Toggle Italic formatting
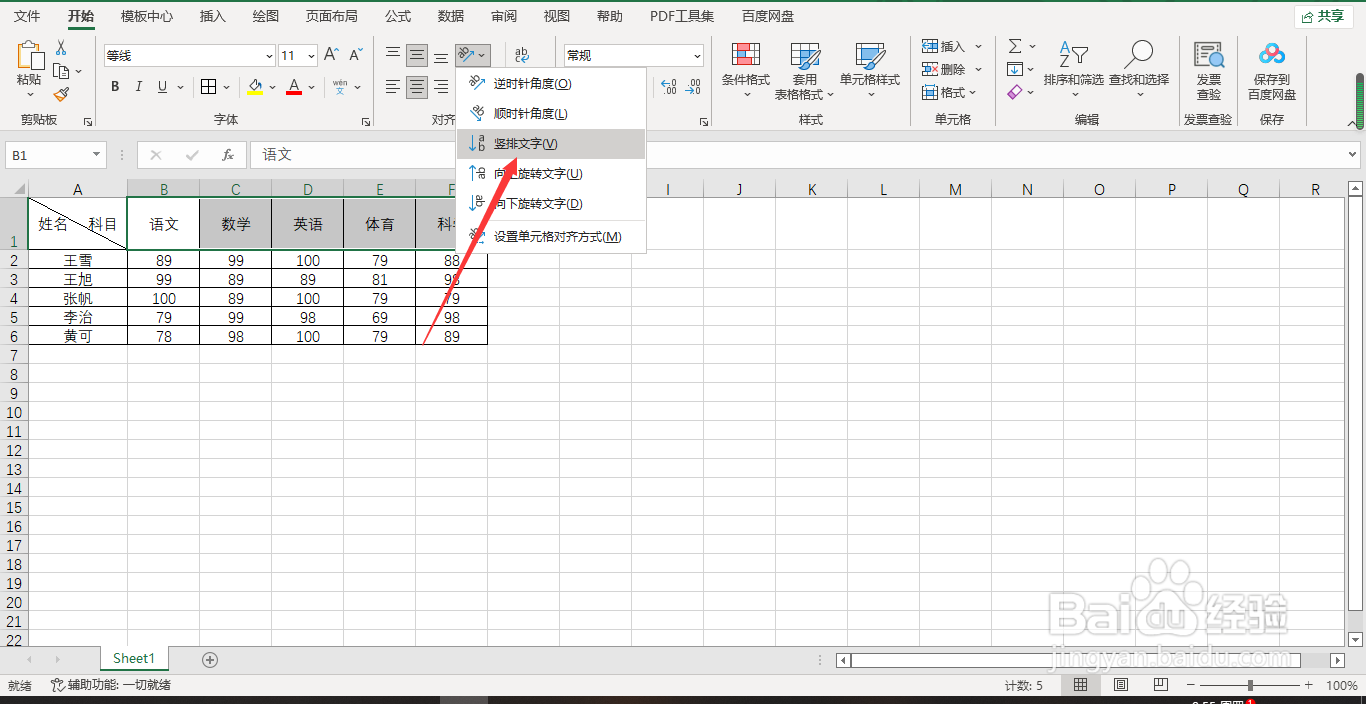The height and width of the screenshot is (704, 1366). pos(139,87)
